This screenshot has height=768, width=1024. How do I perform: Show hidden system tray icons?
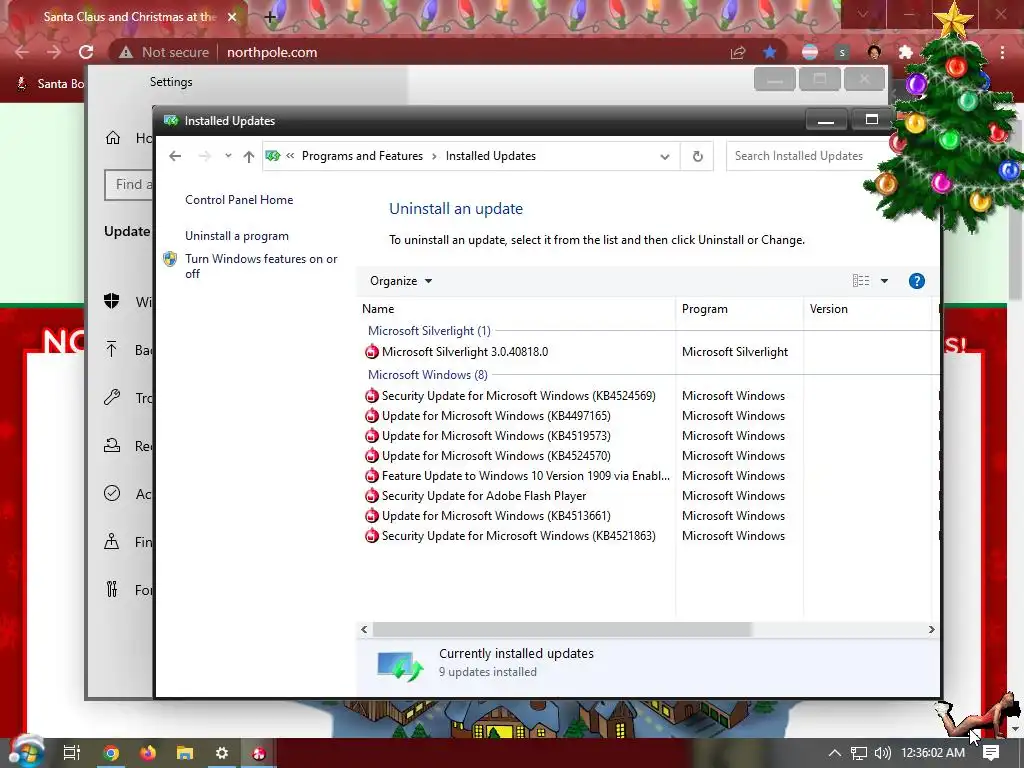834,753
